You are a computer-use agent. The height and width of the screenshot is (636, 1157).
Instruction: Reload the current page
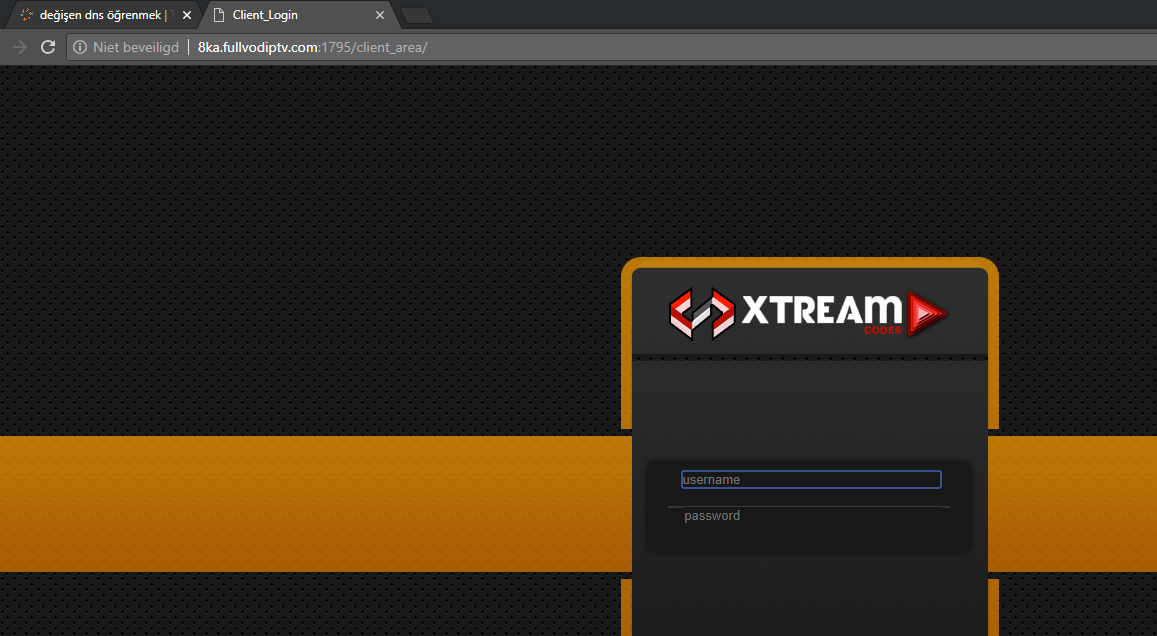click(48, 47)
